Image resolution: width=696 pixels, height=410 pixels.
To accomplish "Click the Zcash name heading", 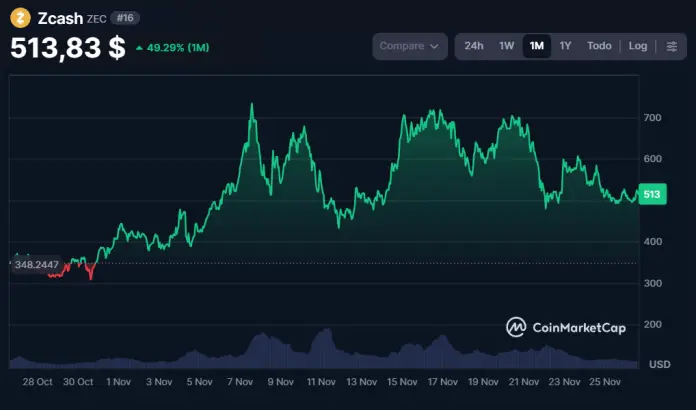I will coord(60,18).
